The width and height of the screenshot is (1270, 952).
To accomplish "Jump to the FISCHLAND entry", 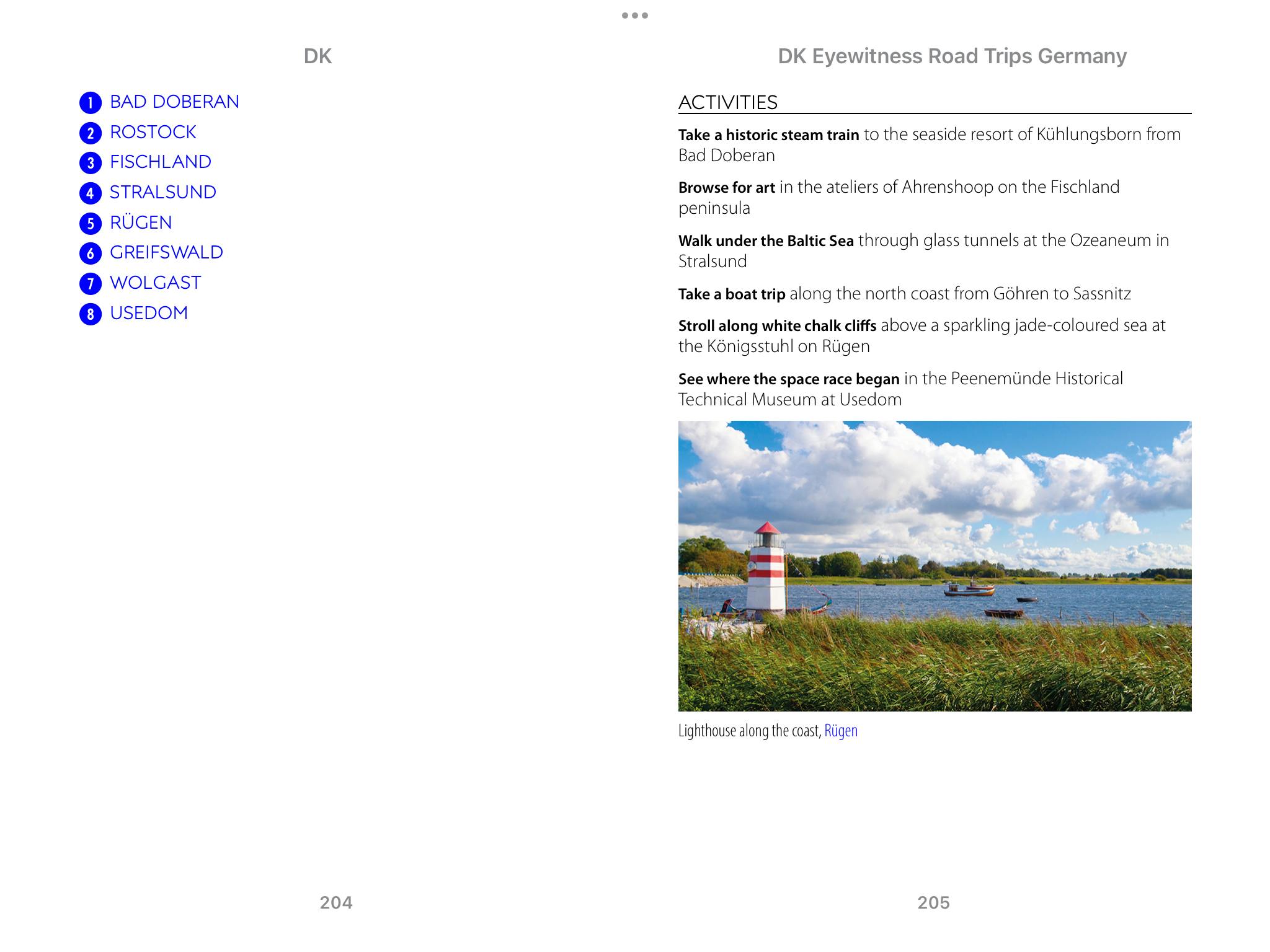I will [x=161, y=162].
